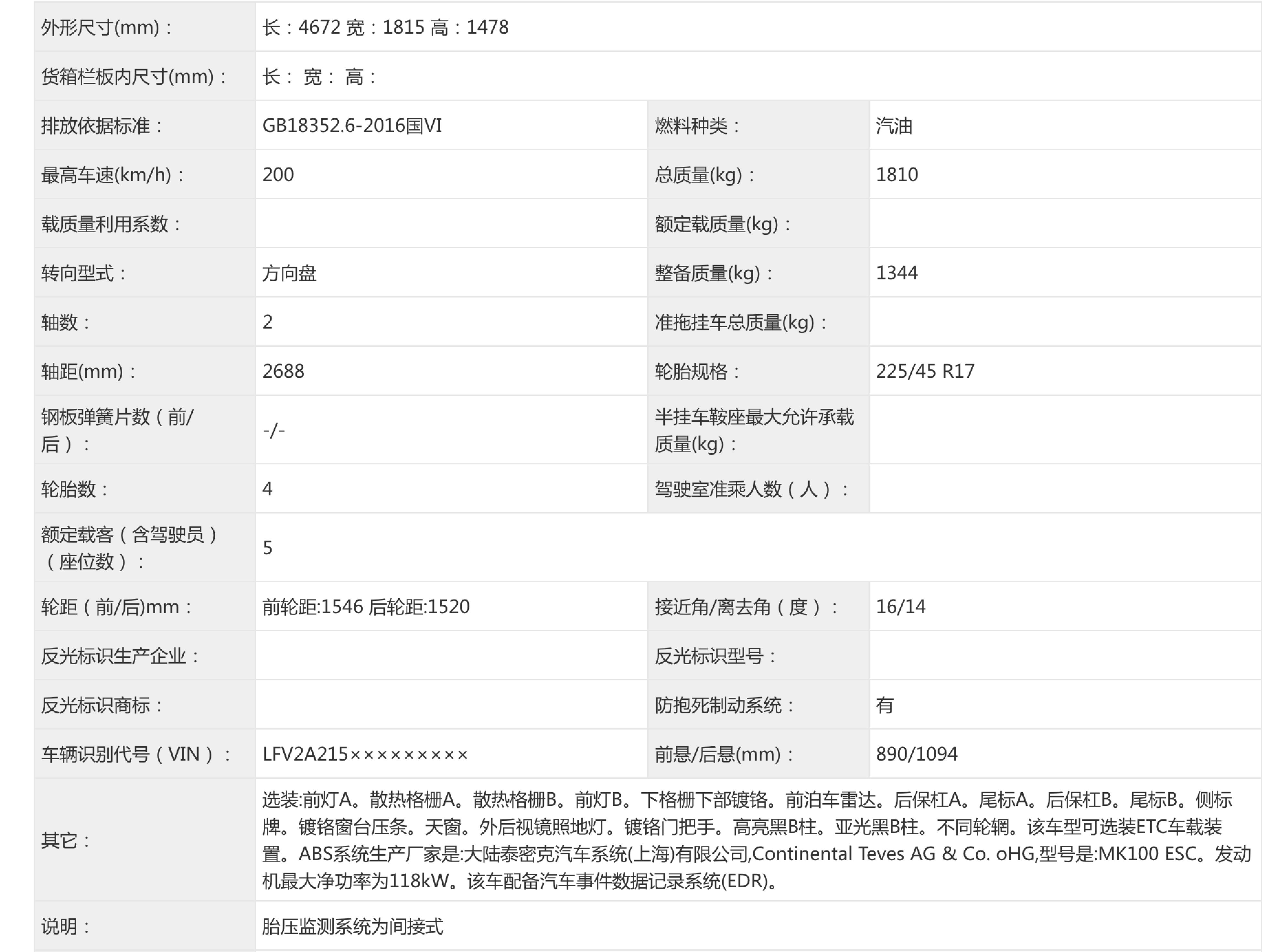Image resolution: width=1279 pixels, height=952 pixels.
Task: Click the top speed value 200
Action: pyautogui.click(x=278, y=175)
